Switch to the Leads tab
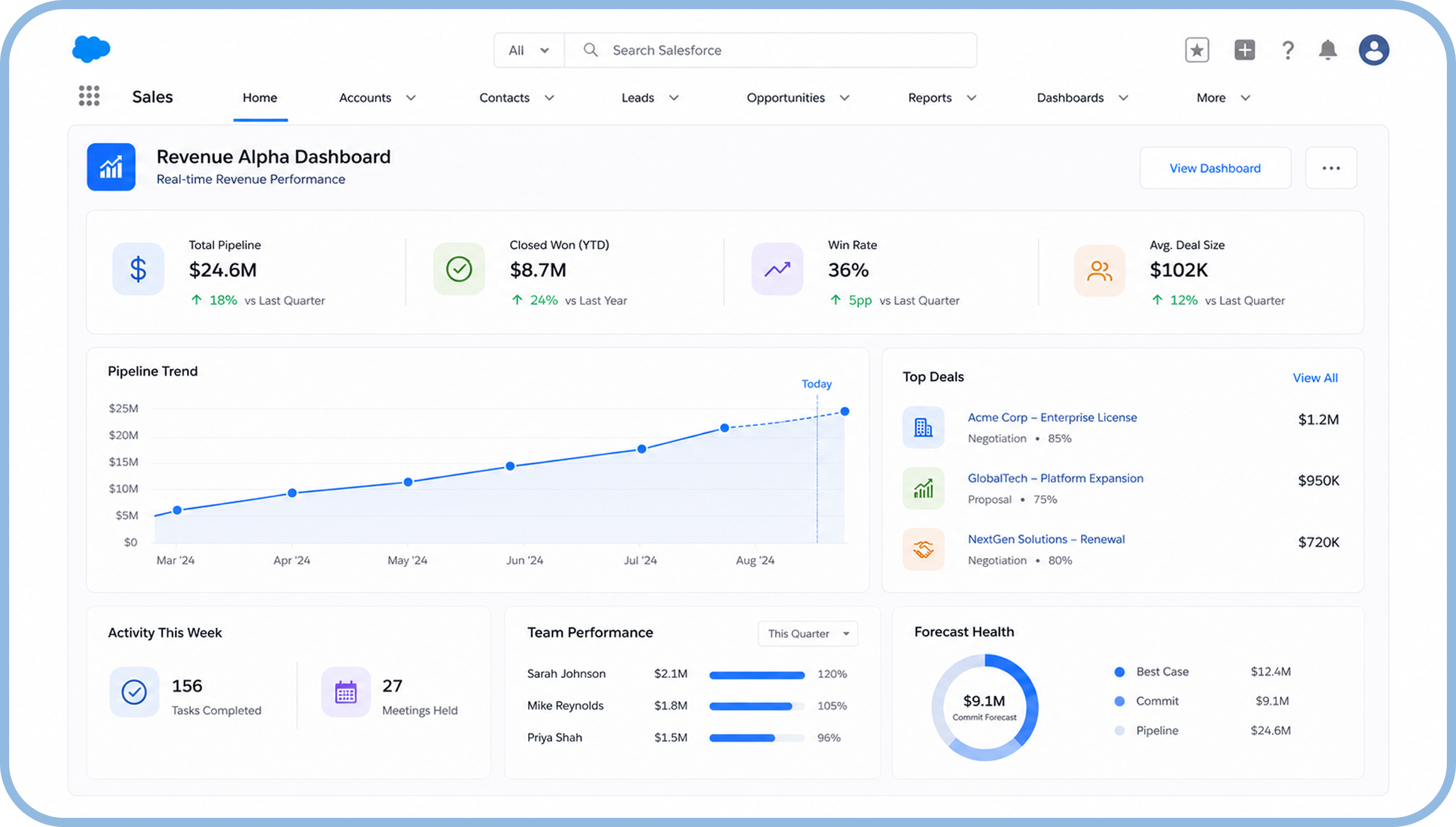 (x=638, y=98)
